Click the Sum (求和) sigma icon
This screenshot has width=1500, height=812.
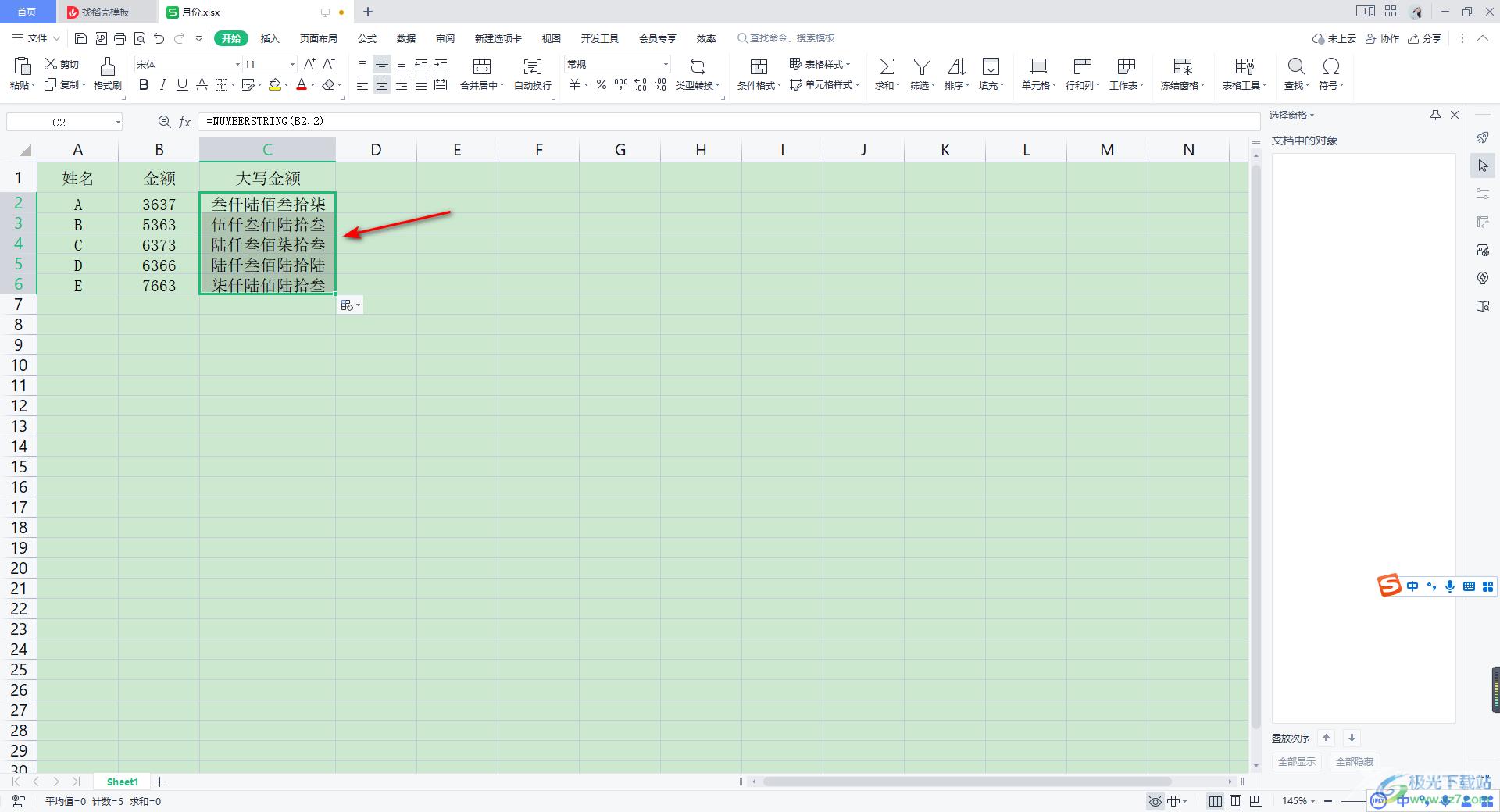(x=887, y=66)
